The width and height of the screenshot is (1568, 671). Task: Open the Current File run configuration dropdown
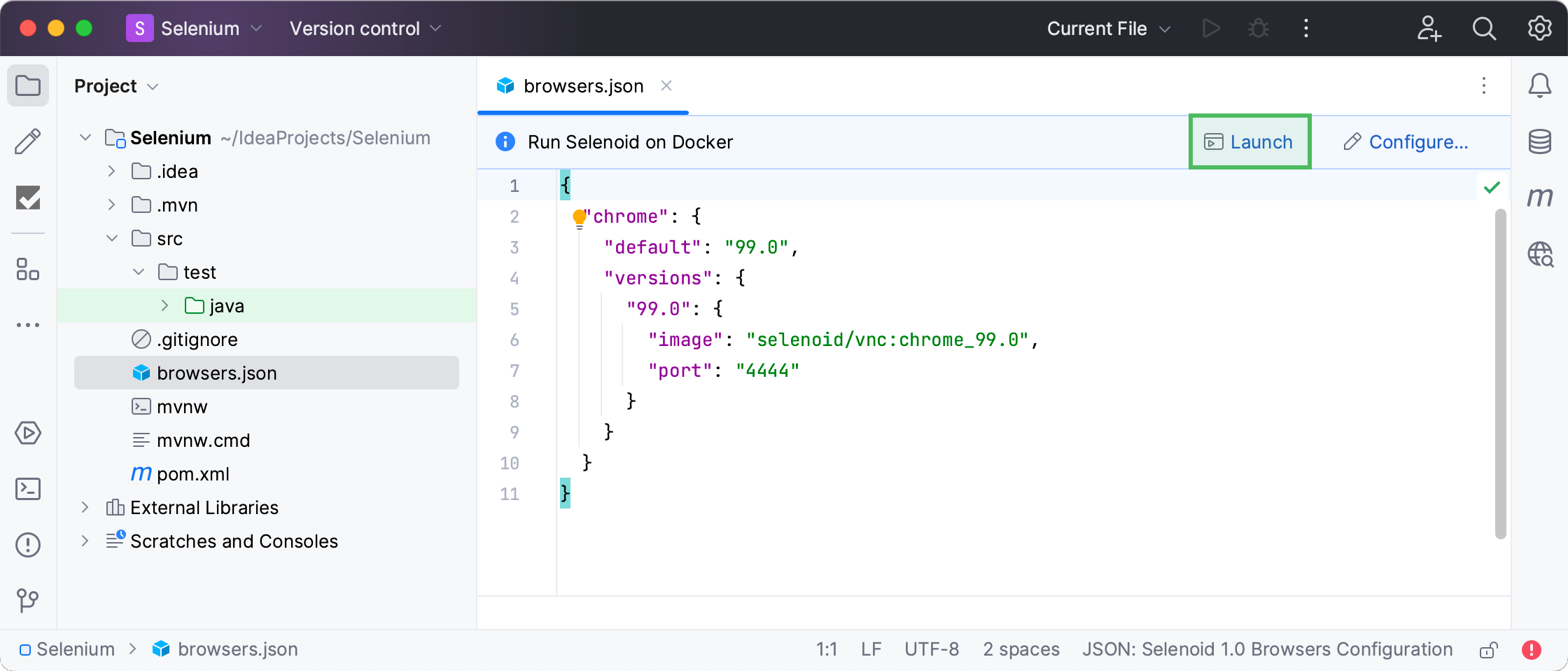pyautogui.click(x=1108, y=29)
